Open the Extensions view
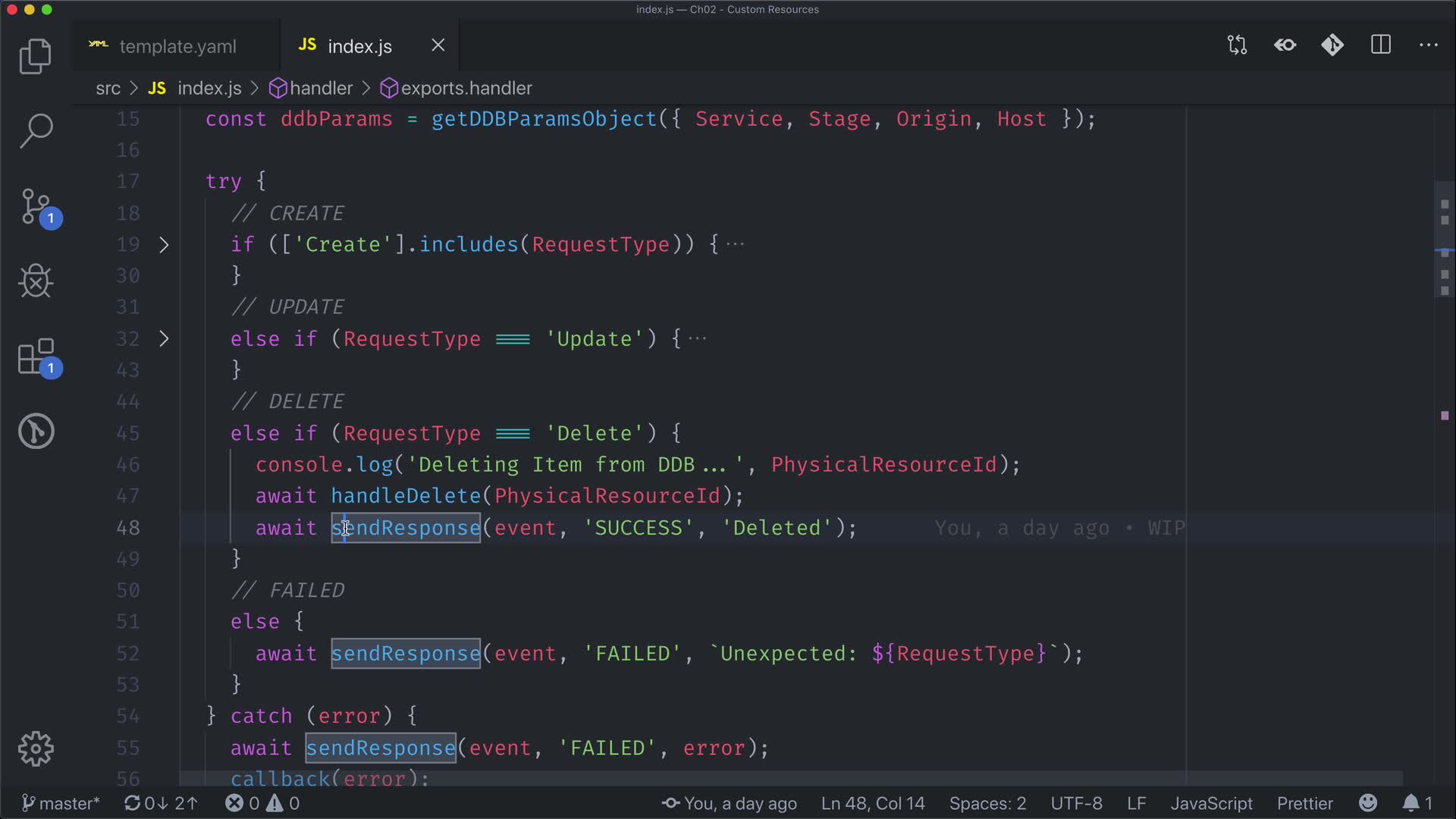 [x=35, y=356]
